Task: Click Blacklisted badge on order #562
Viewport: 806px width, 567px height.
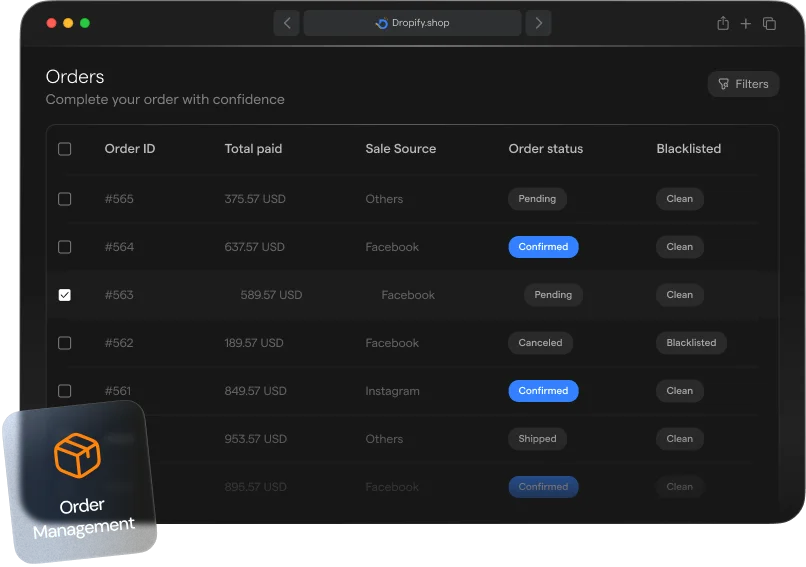Action: (x=691, y=343)
